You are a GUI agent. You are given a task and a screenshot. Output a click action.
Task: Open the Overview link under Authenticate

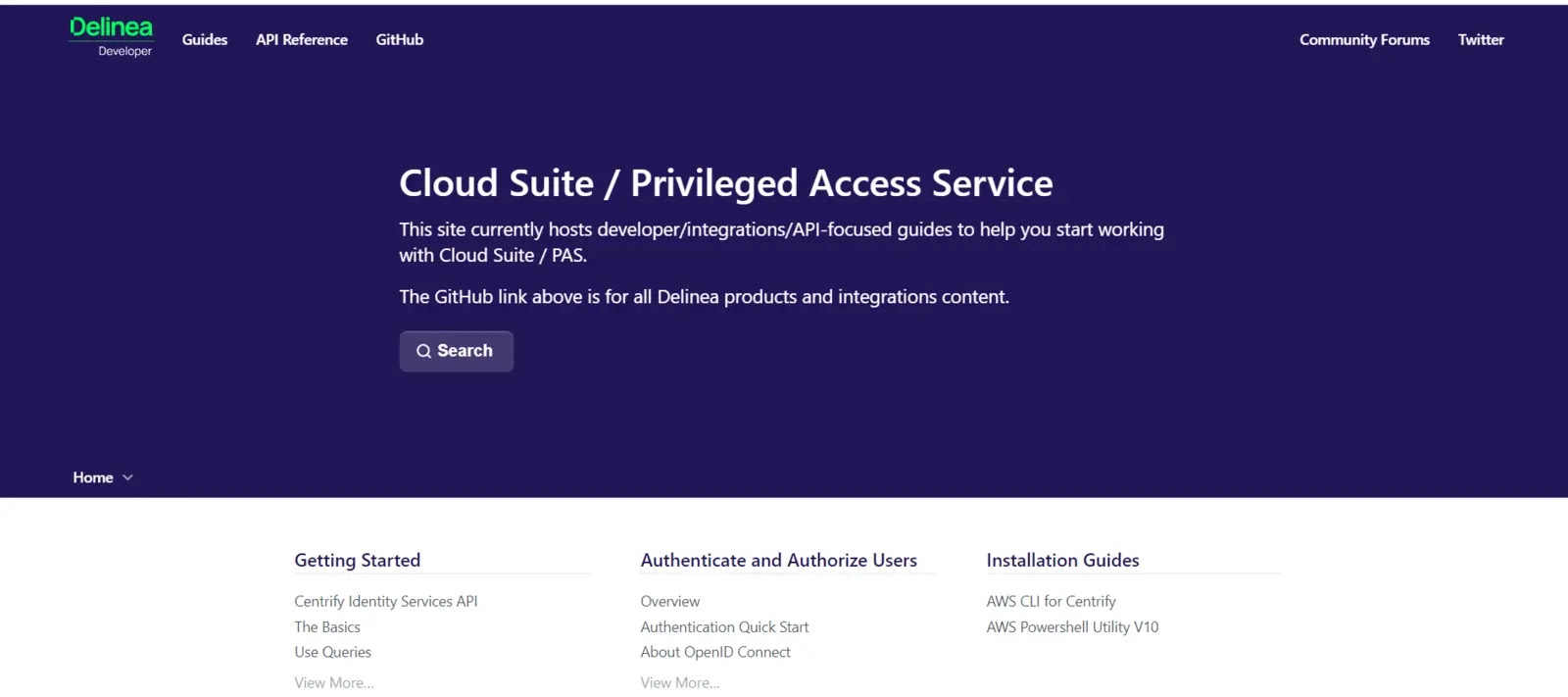[x=670, y=601]
